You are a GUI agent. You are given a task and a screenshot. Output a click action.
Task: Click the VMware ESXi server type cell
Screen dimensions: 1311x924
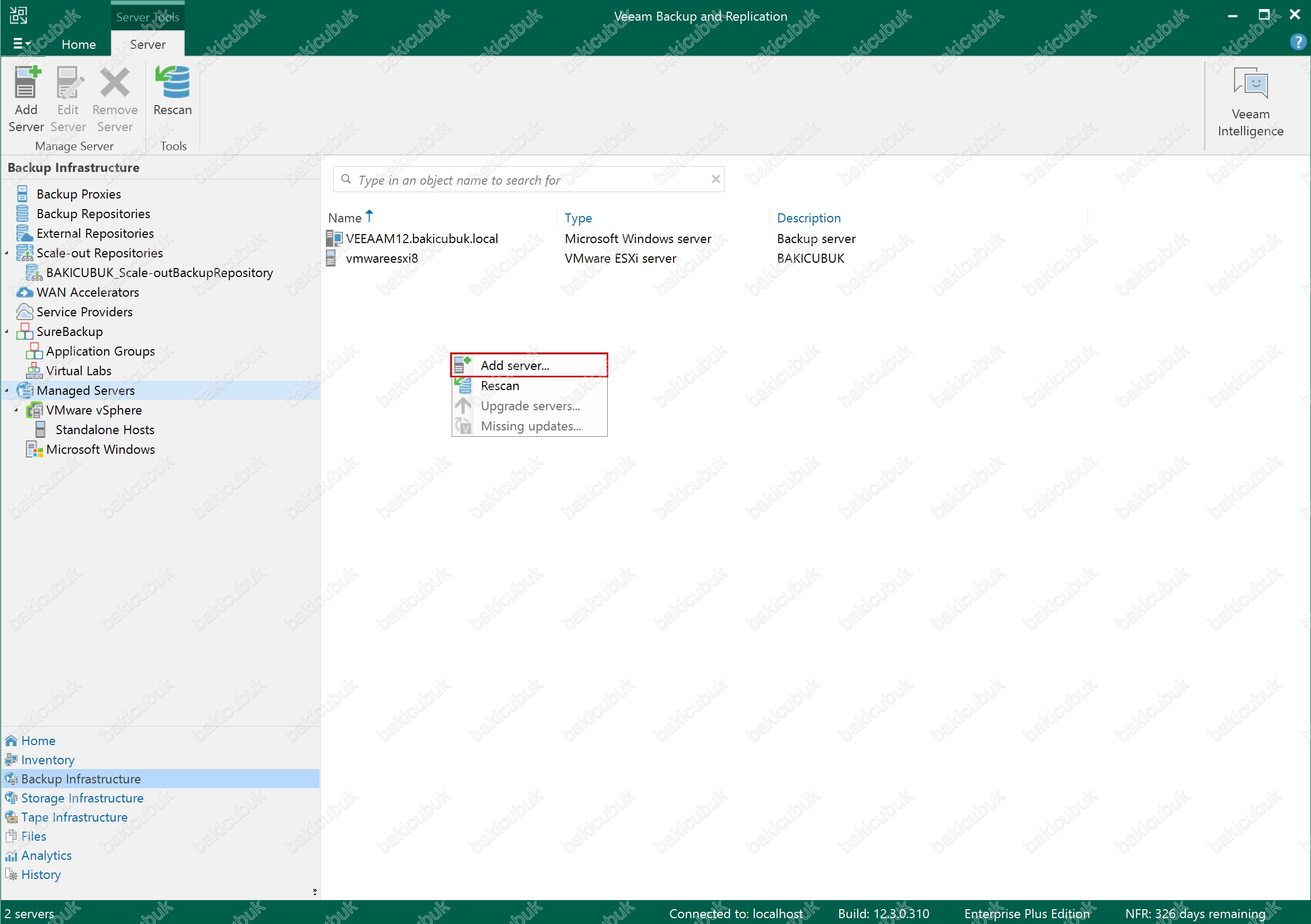click(x=620, y=258)
